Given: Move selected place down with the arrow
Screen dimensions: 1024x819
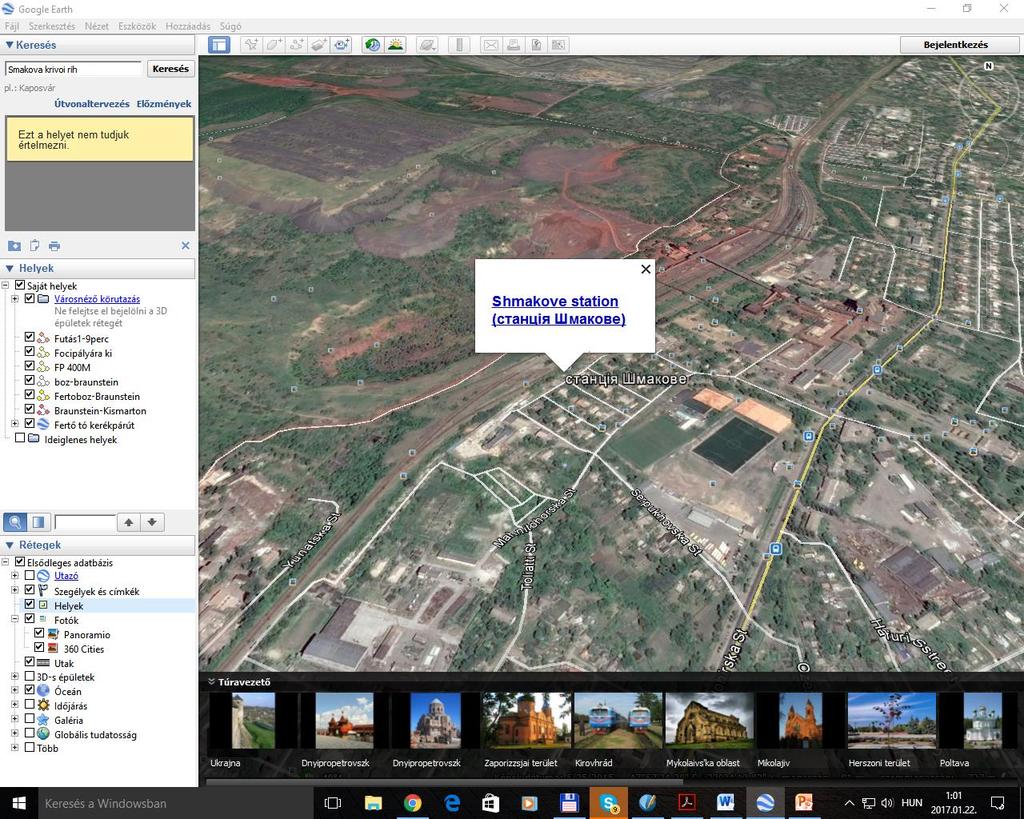Looking at the screenshot, I should (152, 522).
